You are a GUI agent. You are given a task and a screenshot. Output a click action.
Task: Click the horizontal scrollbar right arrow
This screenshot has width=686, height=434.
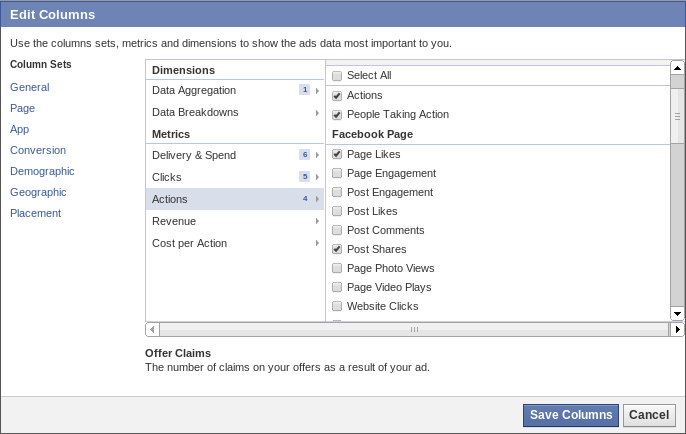(x=677, y=329)
